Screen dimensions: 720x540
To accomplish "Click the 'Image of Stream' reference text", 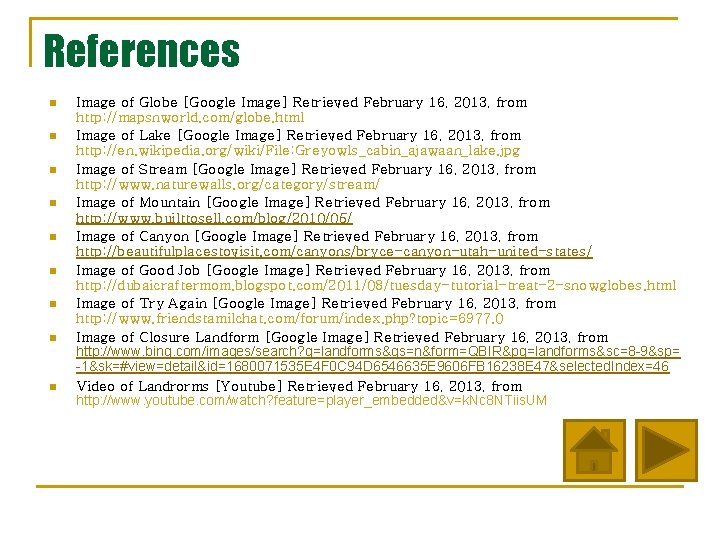I will (x=306, y=169).
